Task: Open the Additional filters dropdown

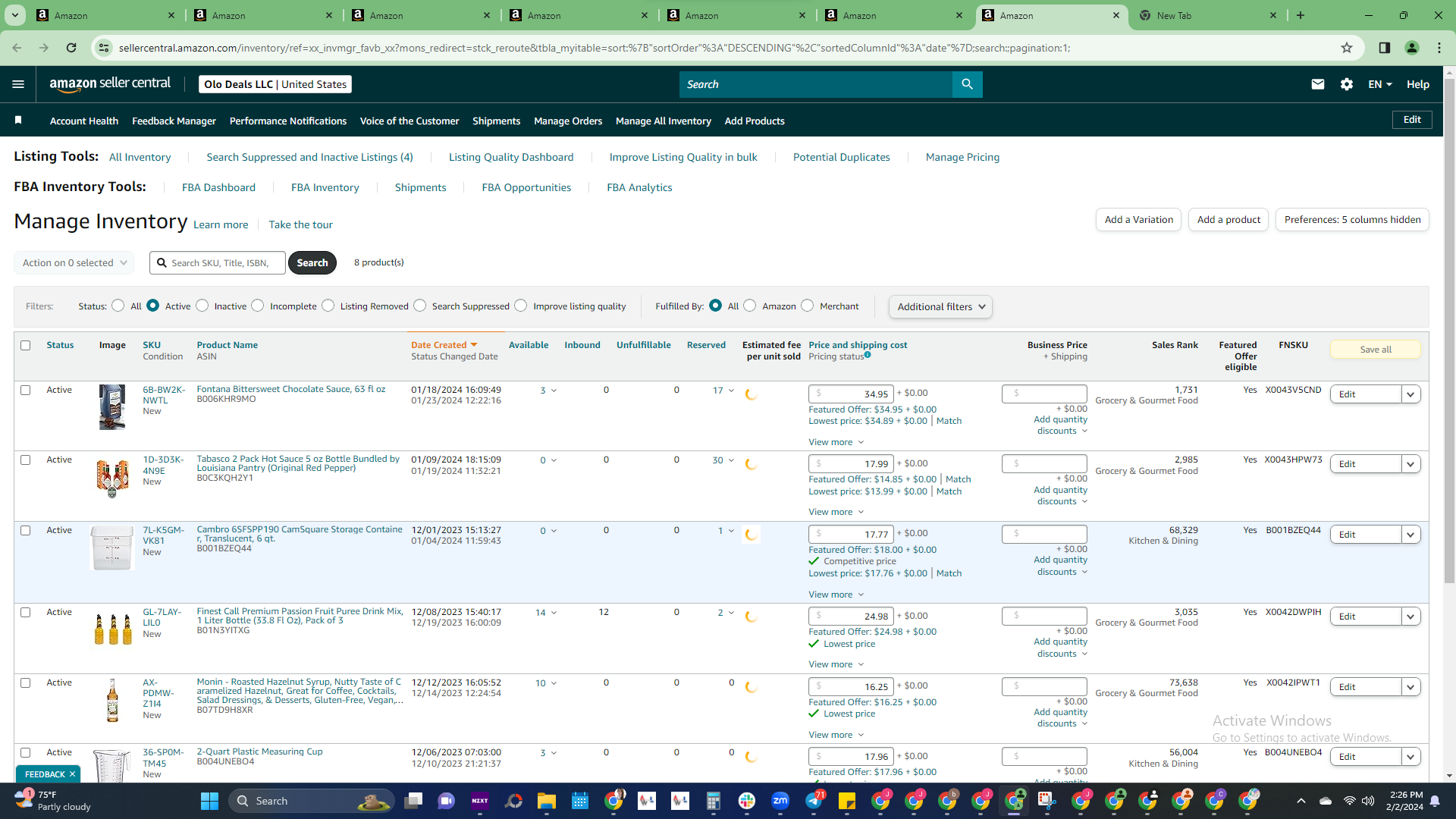Action: coord(940,306)
